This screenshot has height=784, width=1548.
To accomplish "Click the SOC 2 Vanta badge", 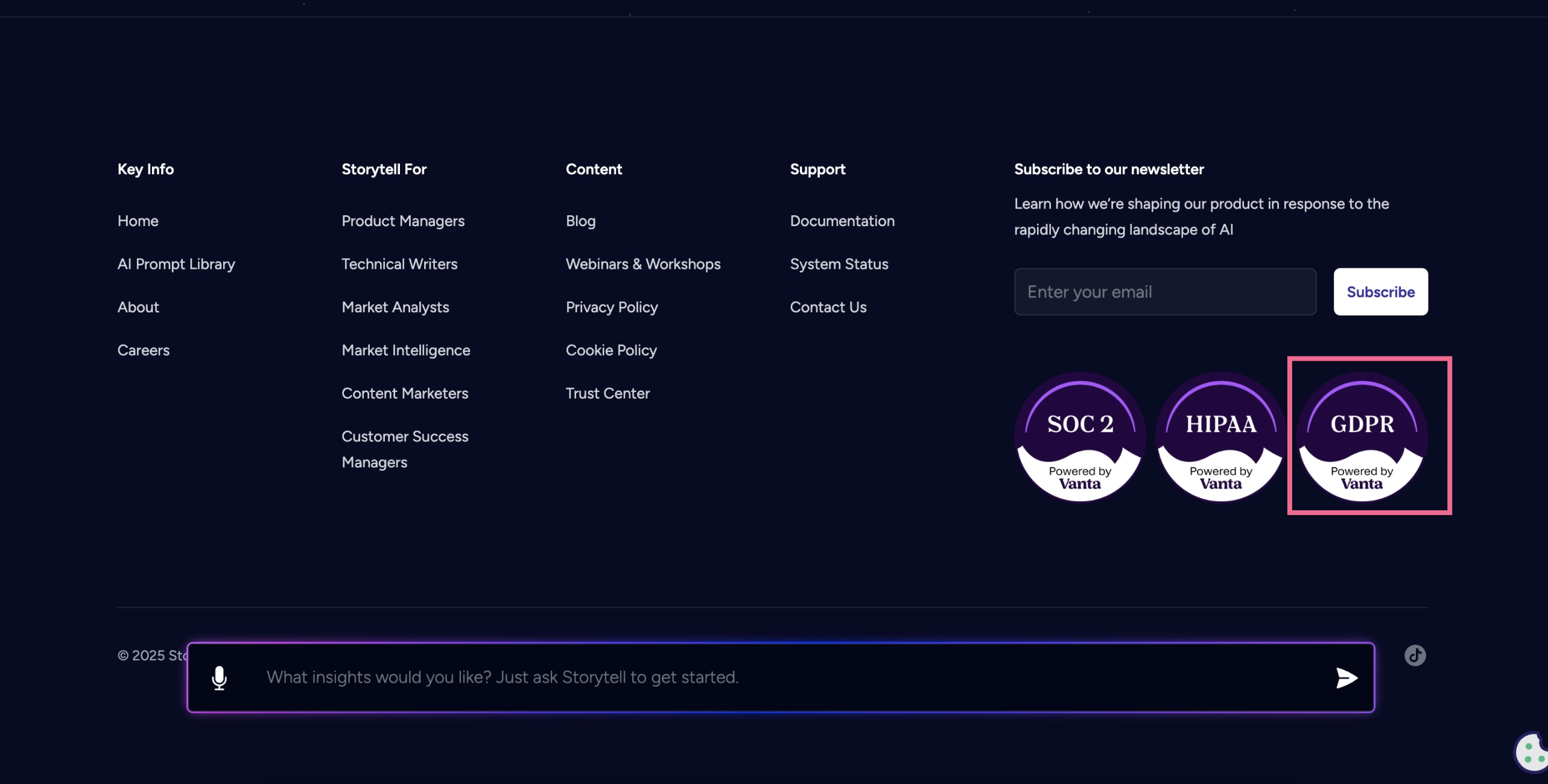I will pos(1080,437).
